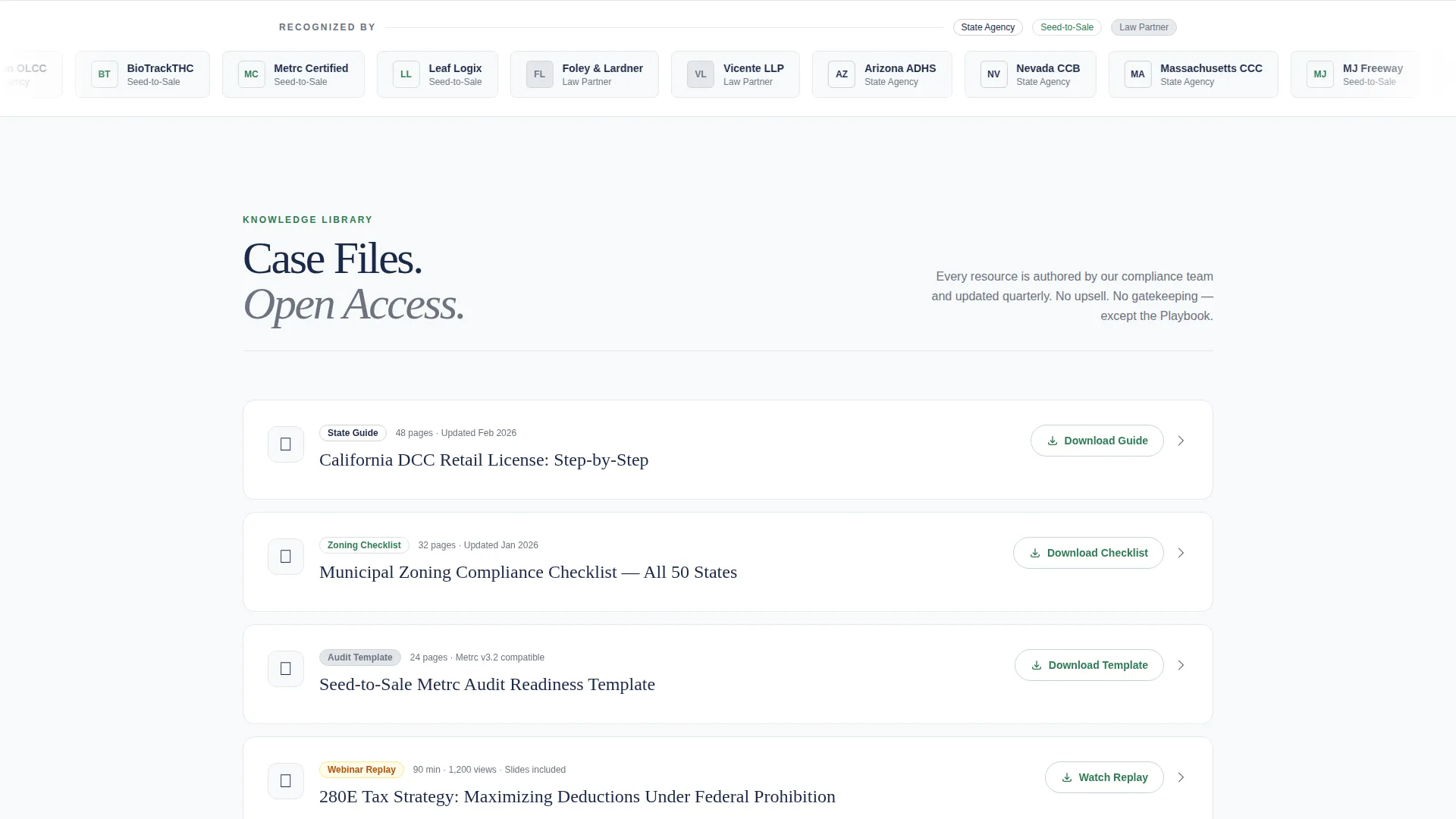Click the document icon beside Metrc Audit Readiness Template
Viewport: 1456px width, 819px height.
(286, 669)
